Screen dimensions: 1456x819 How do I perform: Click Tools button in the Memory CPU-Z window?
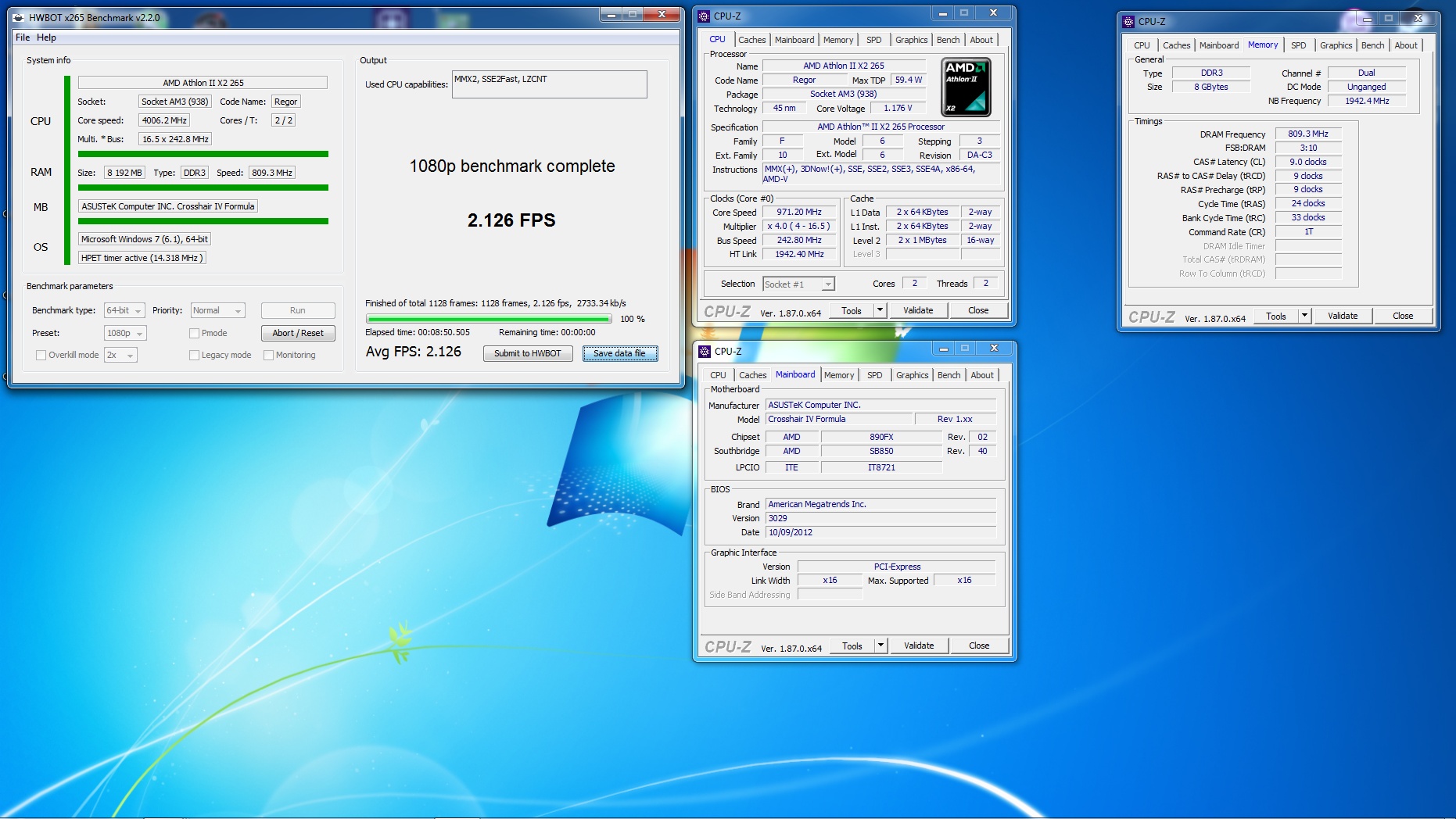1276,316
